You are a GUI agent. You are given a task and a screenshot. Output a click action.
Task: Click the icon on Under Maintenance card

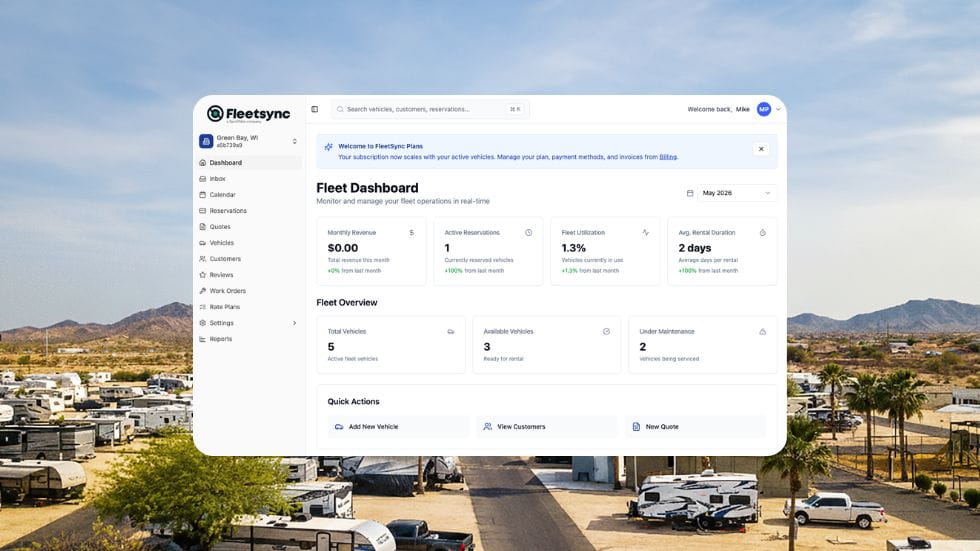[x=762, y=332]
